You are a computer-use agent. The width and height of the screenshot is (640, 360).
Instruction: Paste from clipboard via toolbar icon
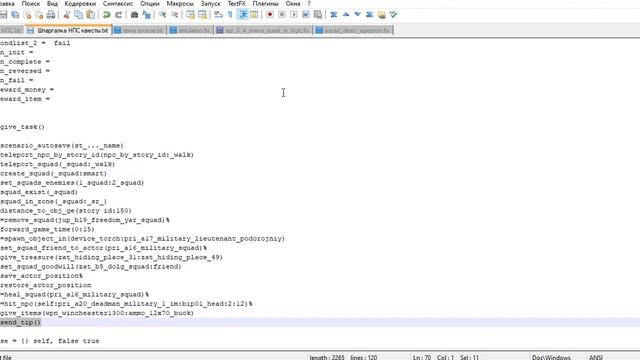tap(91, 15)
